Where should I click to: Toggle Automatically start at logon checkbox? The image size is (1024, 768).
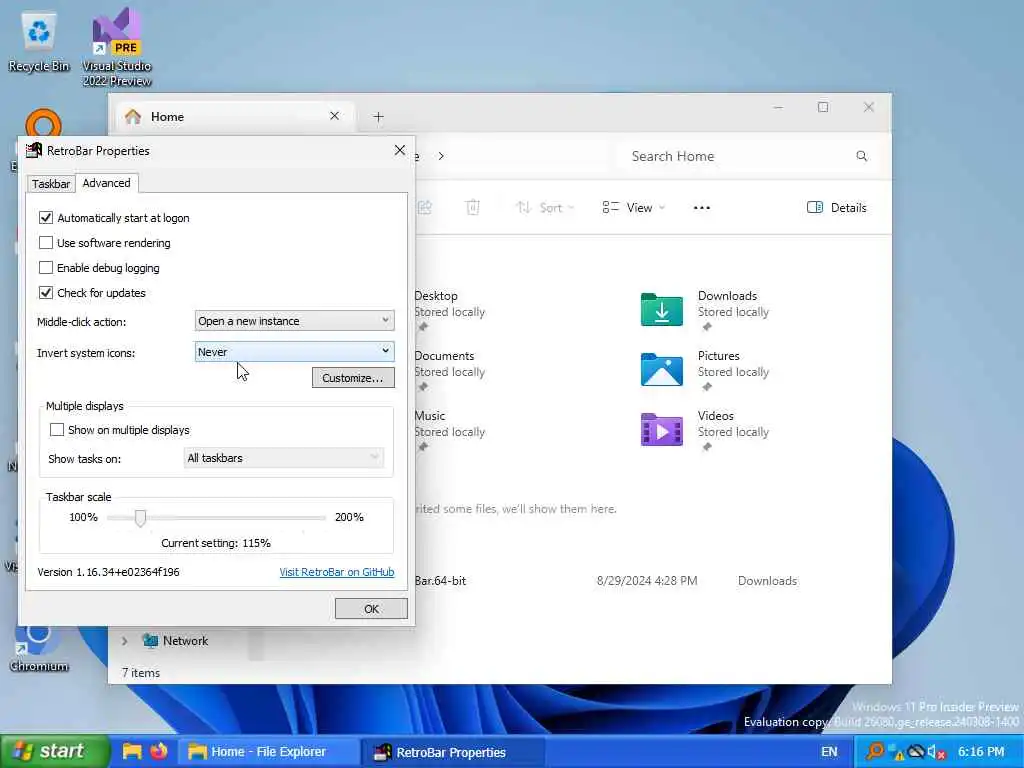(46, 217)
